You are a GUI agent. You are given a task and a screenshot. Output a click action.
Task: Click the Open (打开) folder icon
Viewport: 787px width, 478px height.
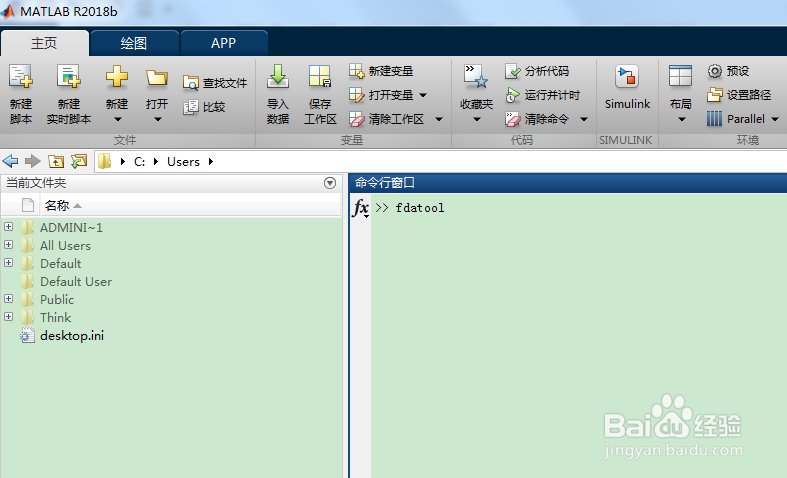[157, 78]
